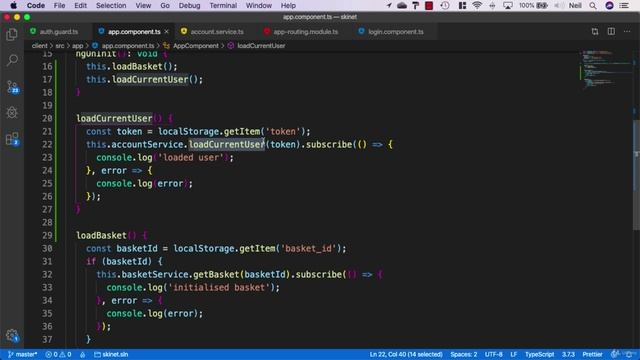Change indentation via Spaces: 2

coord(464,354)
